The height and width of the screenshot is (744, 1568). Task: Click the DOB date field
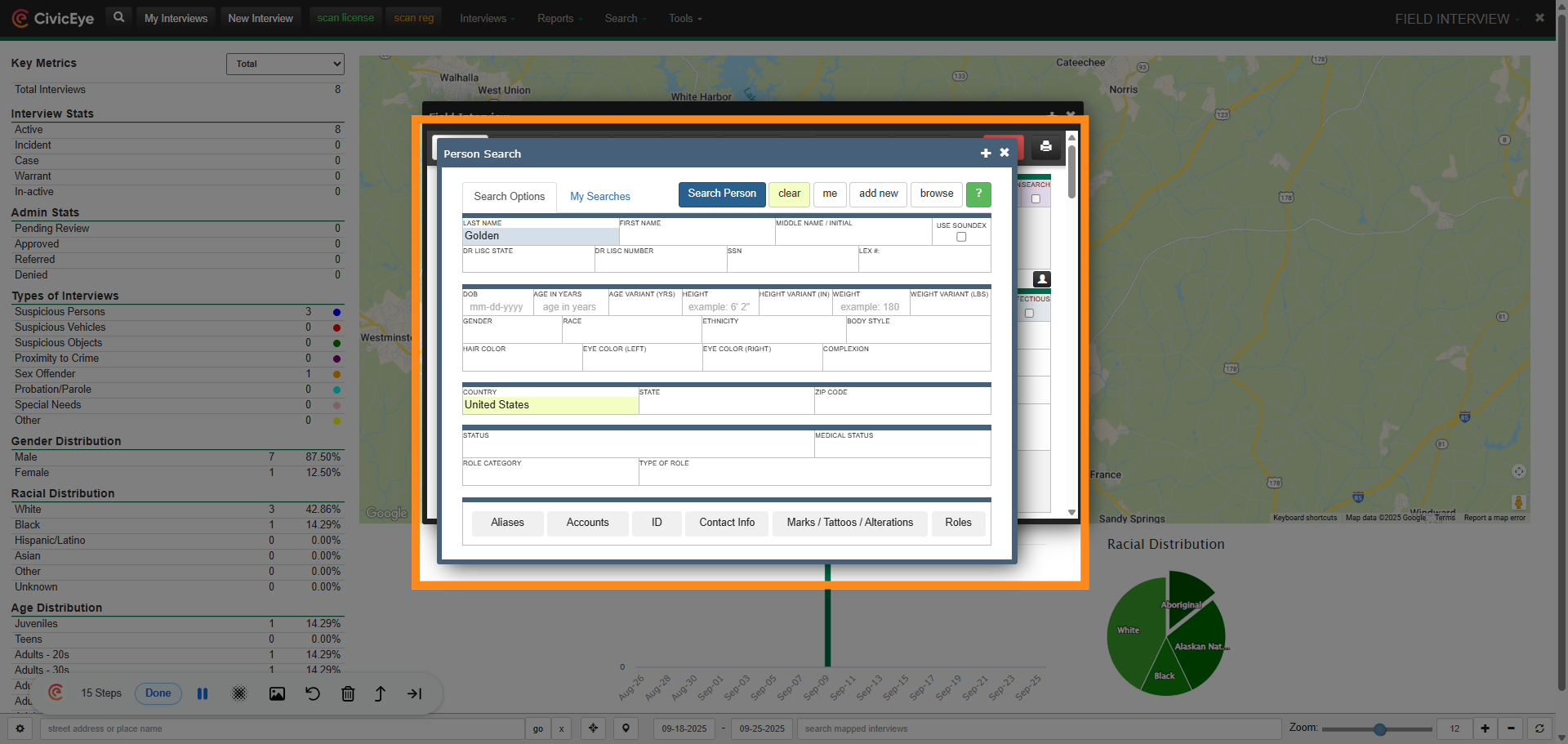pyautogui.click(x=497, y=307)
